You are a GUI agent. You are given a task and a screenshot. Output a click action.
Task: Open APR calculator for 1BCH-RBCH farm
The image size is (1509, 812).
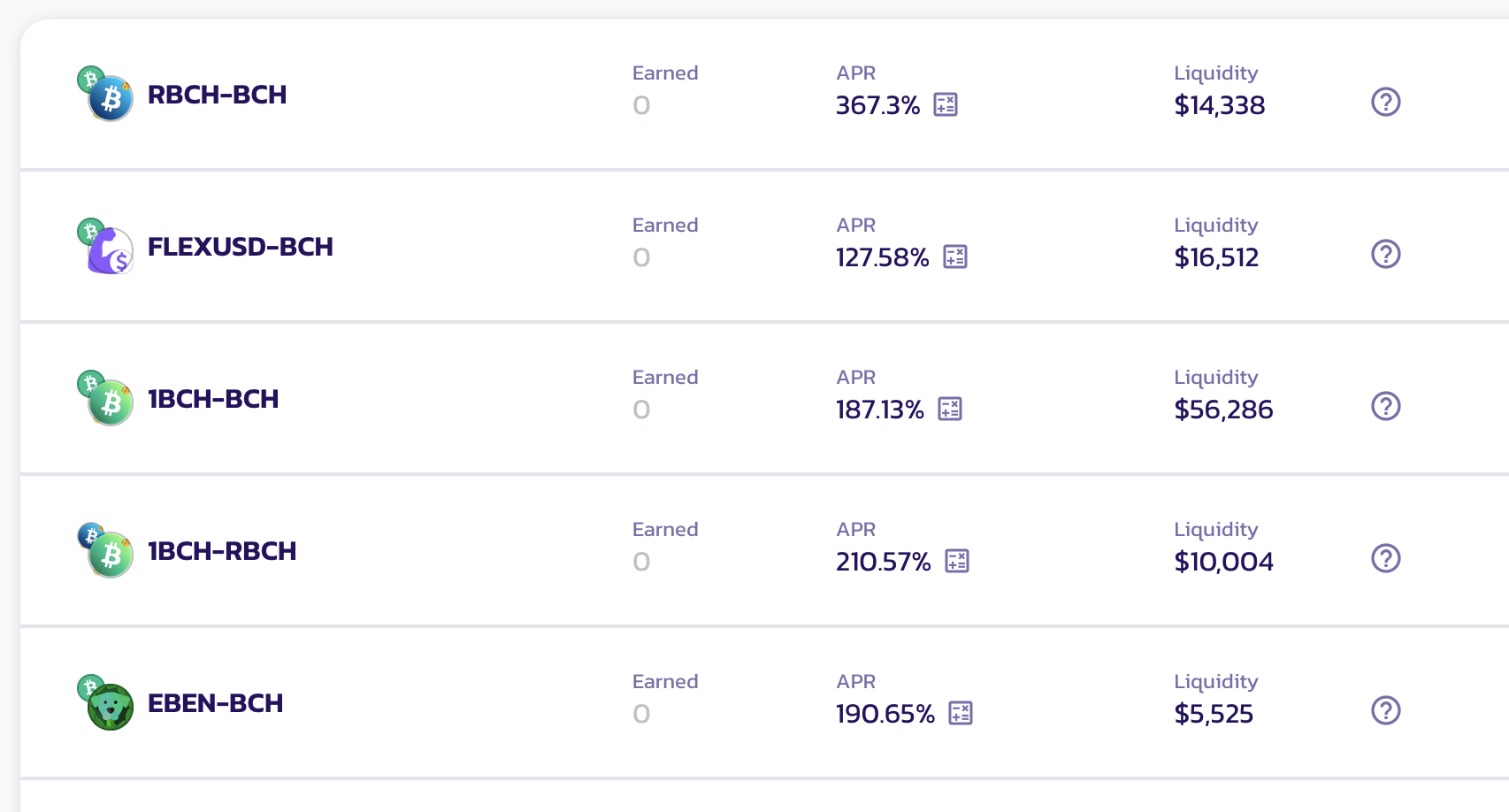pyautogui.click(x=957, y=562)
